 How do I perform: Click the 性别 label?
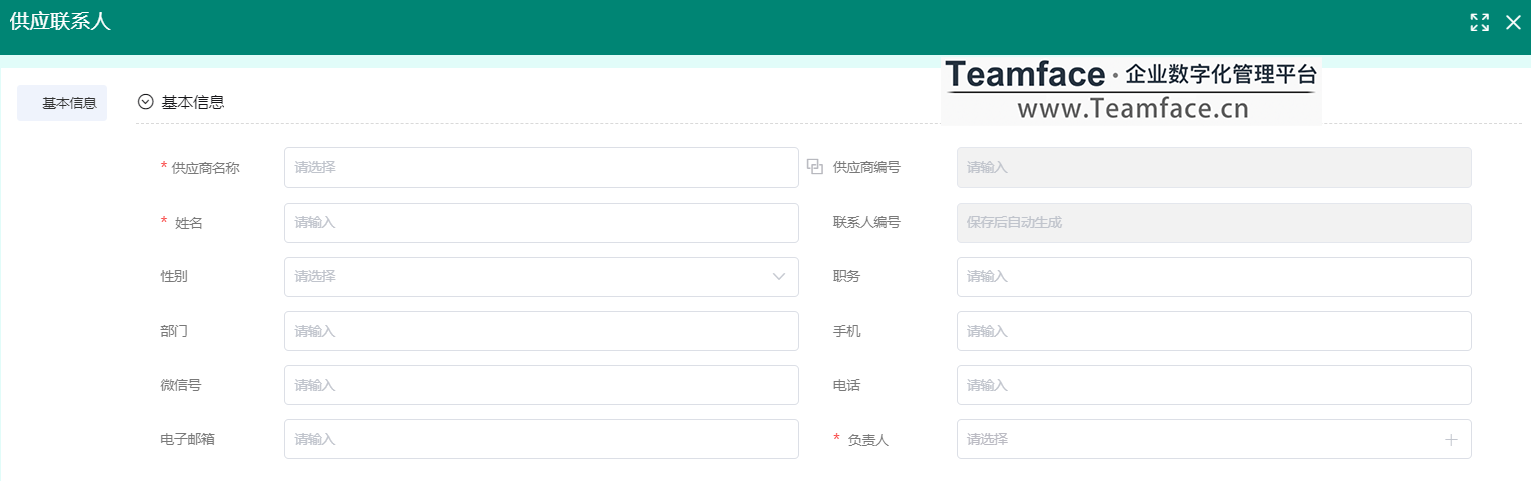click(174, 277)
